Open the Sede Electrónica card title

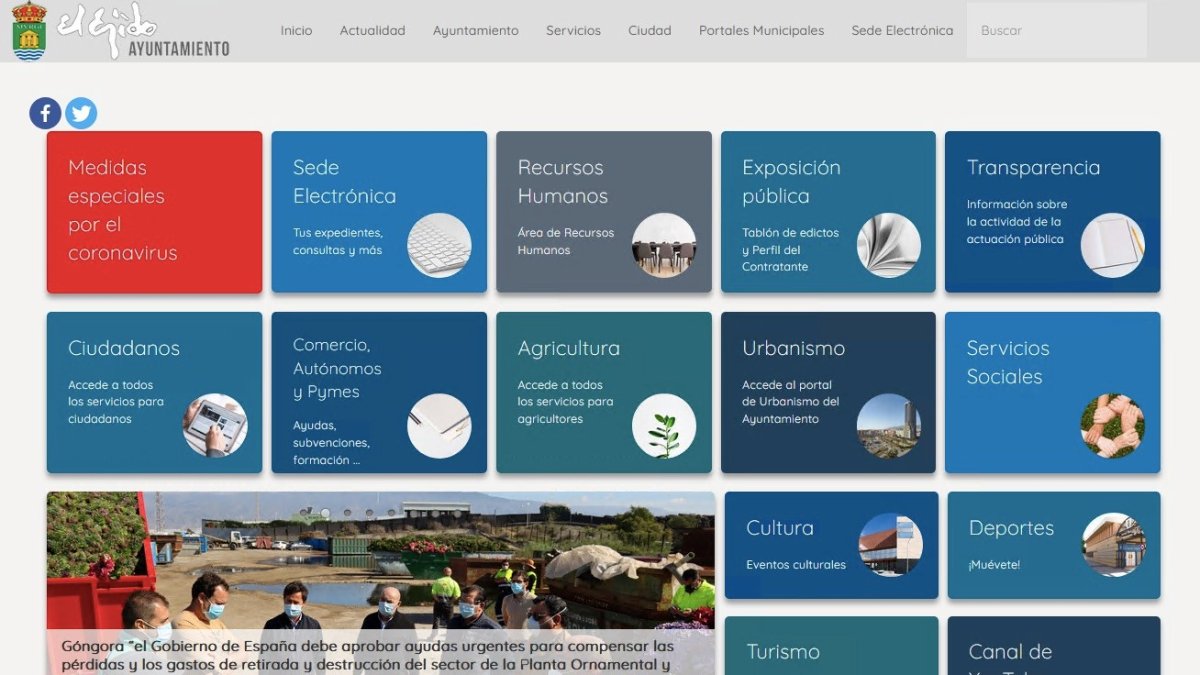(345, 182)
